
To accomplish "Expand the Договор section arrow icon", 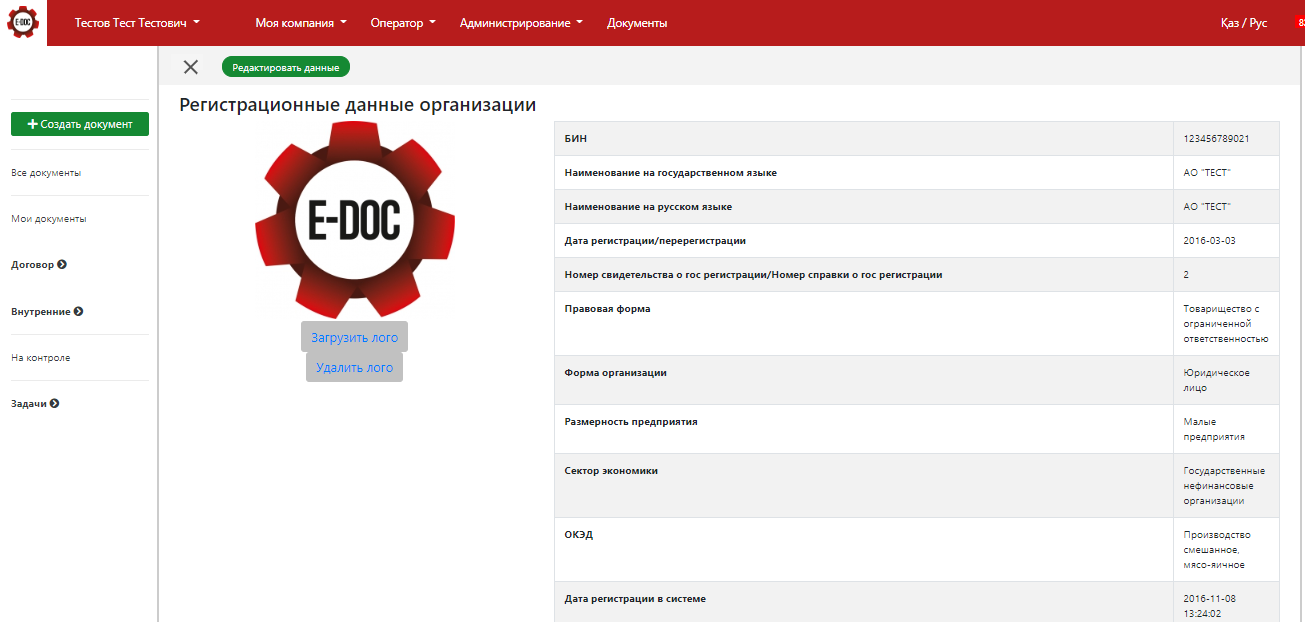I will pyautogui.click(x=62, y=265).
